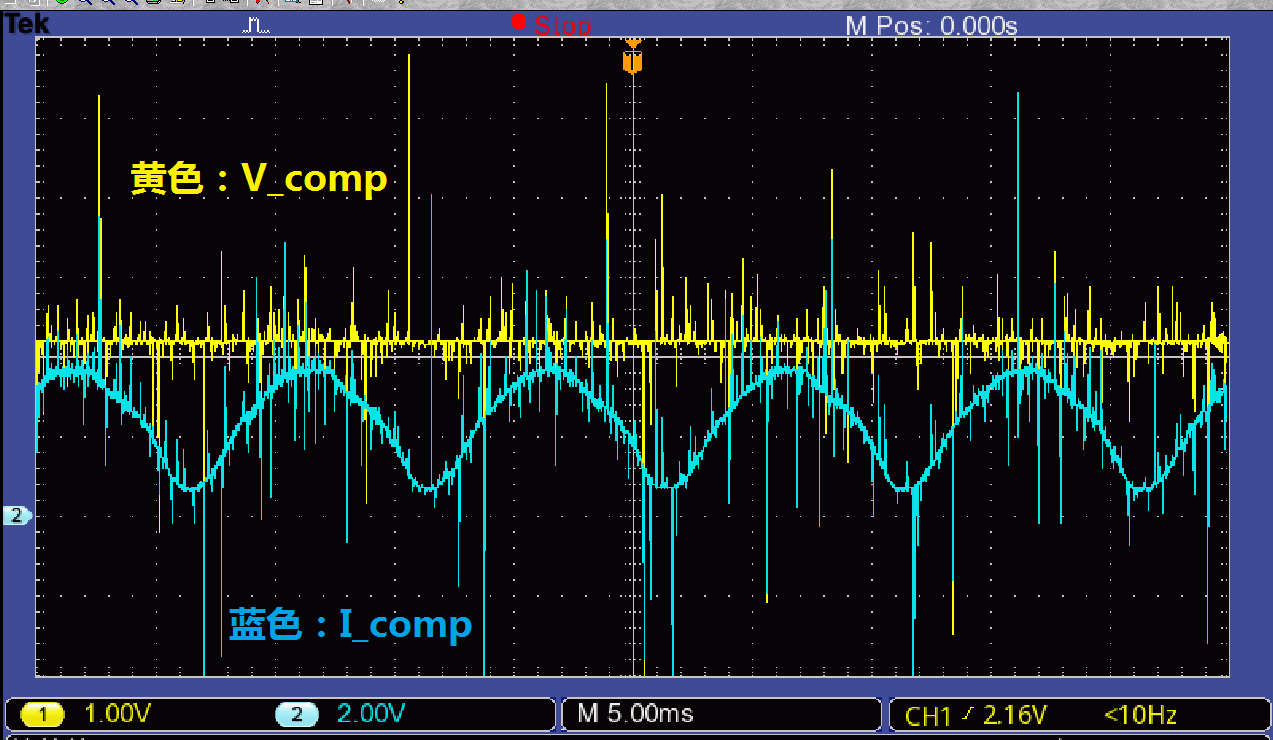Click the trigger level value 2.16V

[1014, 715]
